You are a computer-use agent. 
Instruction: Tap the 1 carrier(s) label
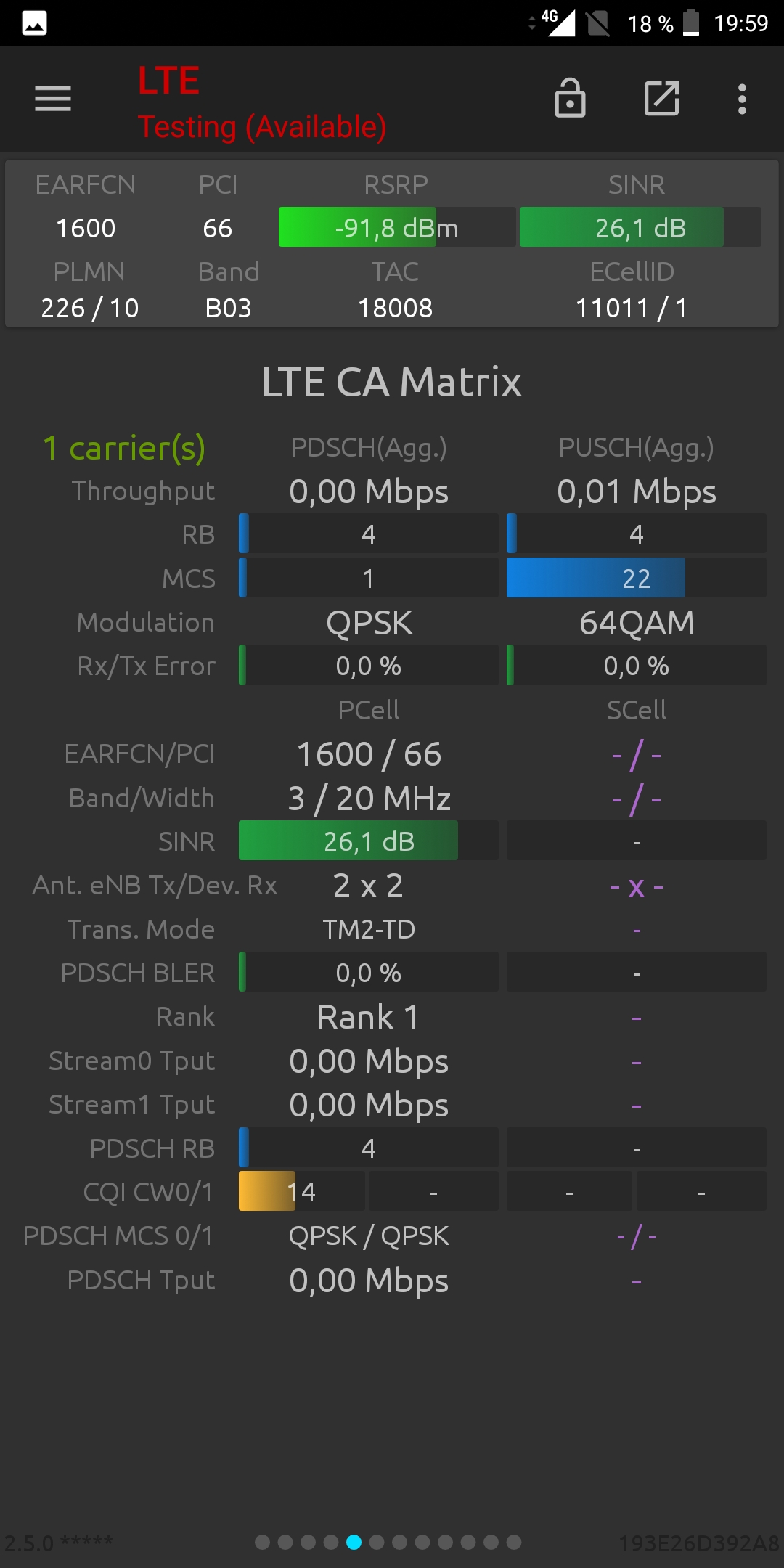(x=124, y=448)
